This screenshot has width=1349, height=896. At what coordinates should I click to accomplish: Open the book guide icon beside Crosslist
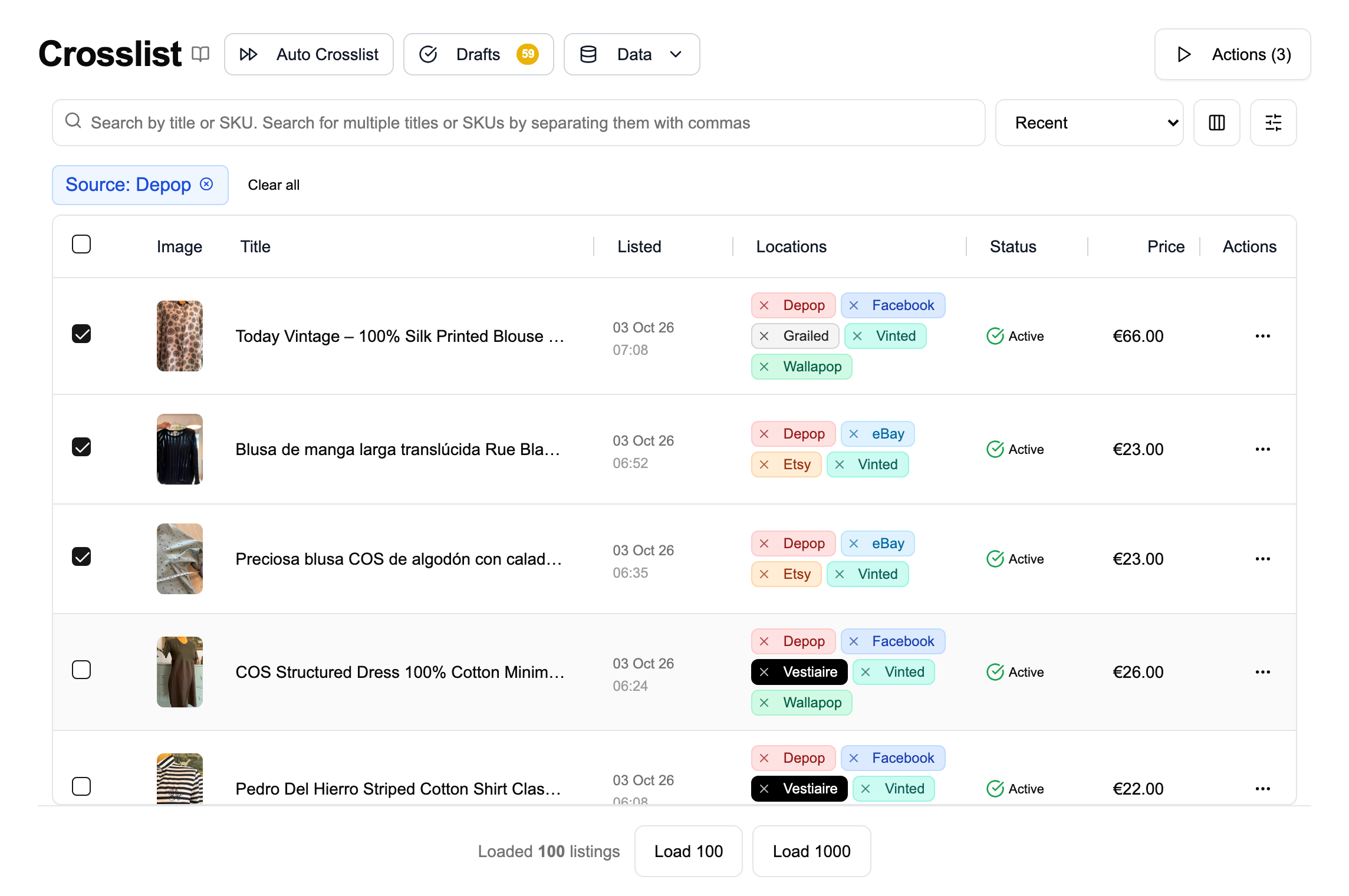pyautogui.click(x=200, y=54)
